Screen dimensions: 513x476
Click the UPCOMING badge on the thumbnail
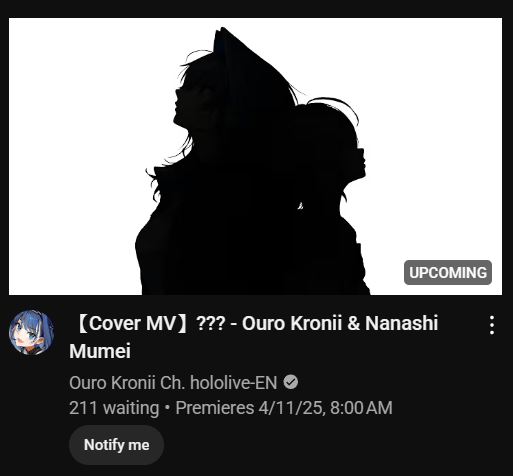coord(448,273)
